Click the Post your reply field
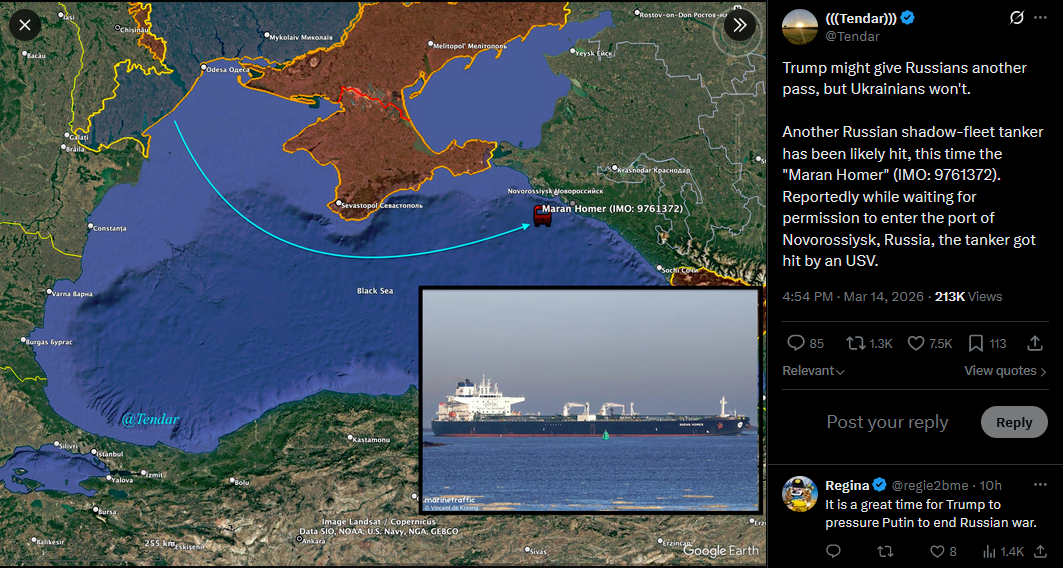1063x568 pixels. coord(887,422)
